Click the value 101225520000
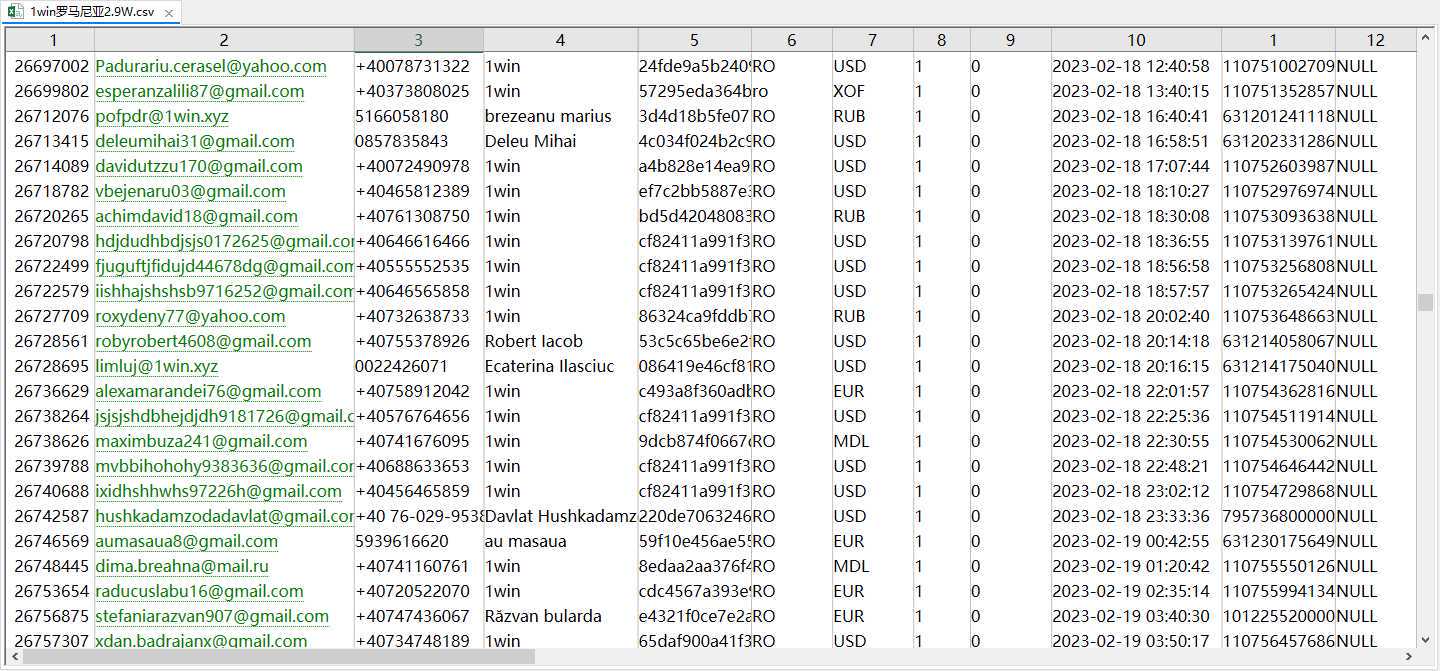The width and height of the screenshot is (1440, 671). point(1278,616)
